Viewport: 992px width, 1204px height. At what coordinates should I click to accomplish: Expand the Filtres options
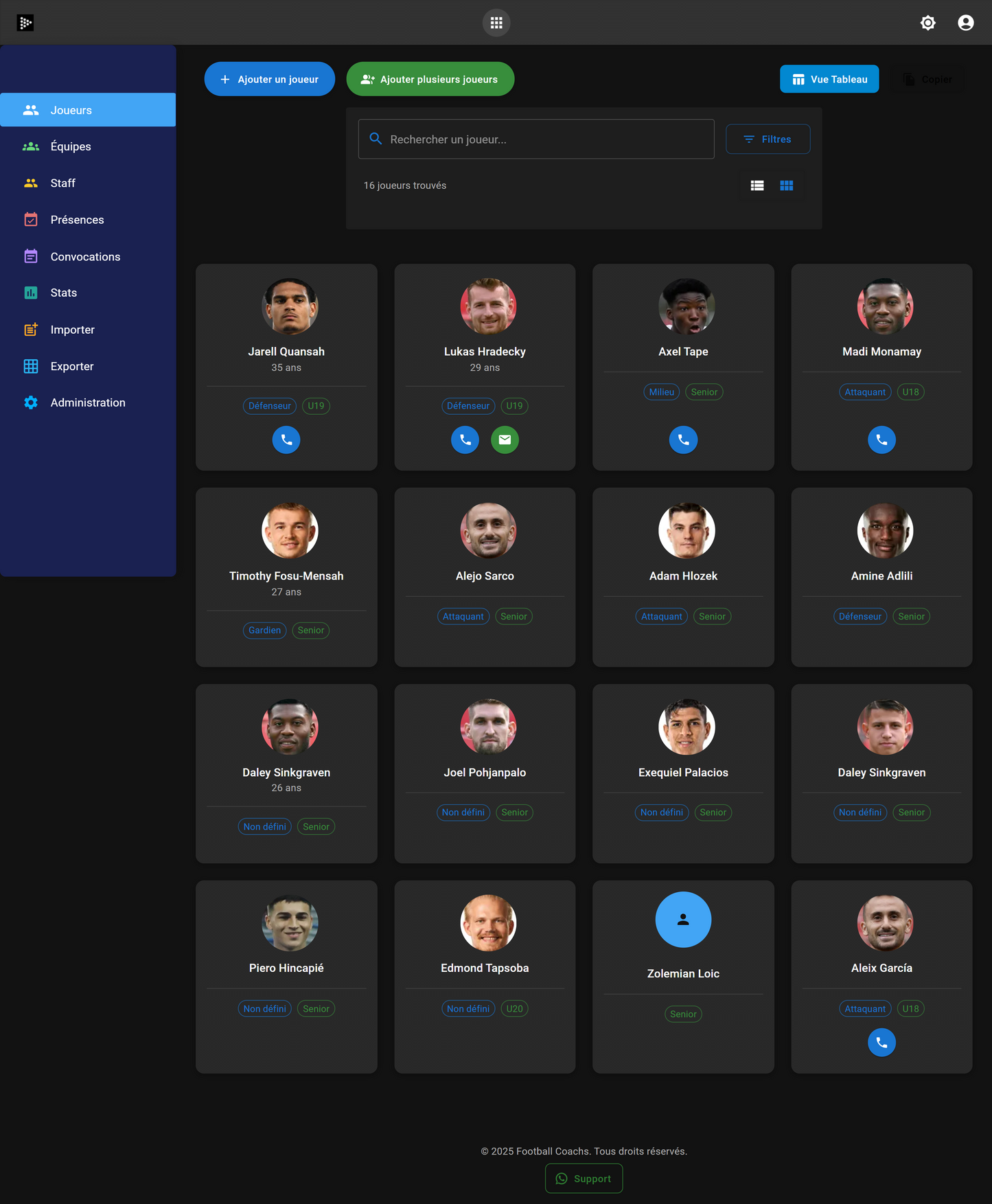[768, 139]
